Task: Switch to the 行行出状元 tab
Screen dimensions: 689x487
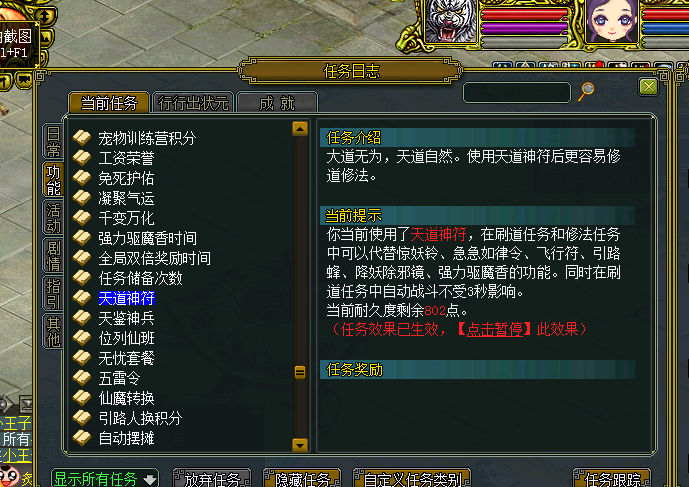Action: point(193,103)
